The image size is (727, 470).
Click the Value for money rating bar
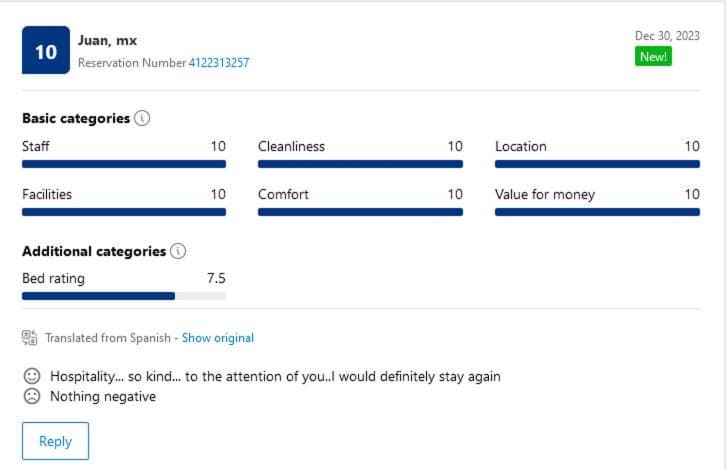597,212
